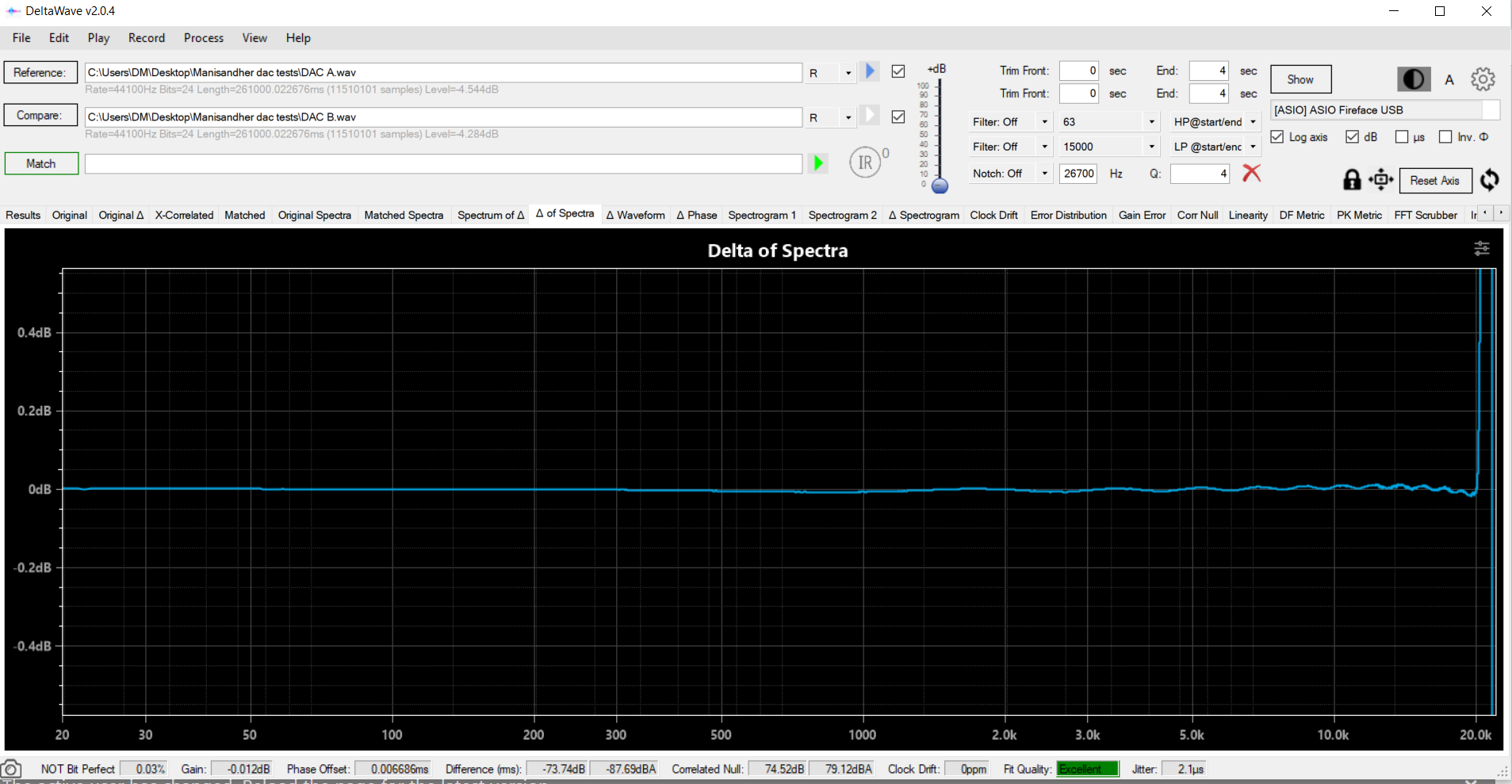Click the +dB gain slider knob
This screenshot has width=1512, height=784.
tap(940, 186)
